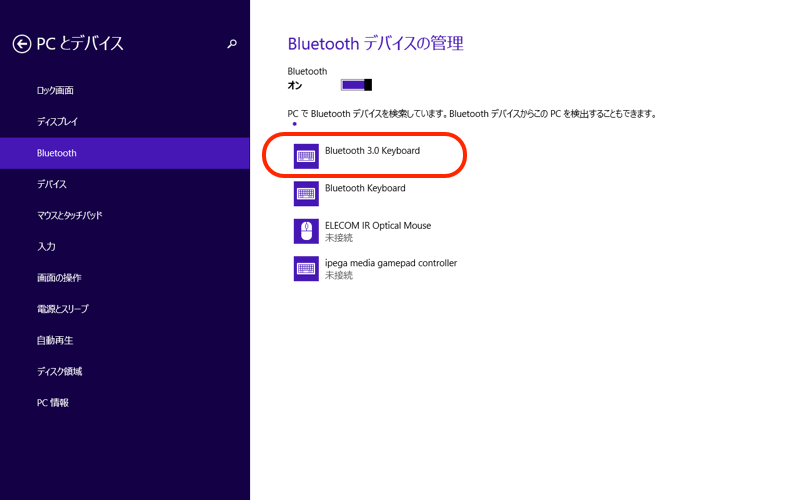The height and width of the screenshot is (500, 800).
Task: Turn off the Bluetooth toggle switch
Action: 356,85
